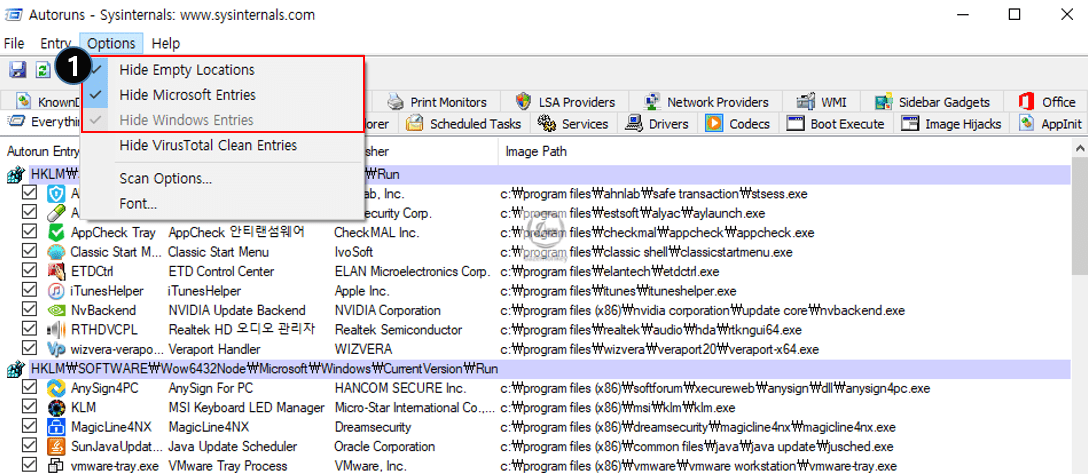Click the vertical scrollbar up arrow
The image size is (1088, 474).
[x=1080, y=147]
